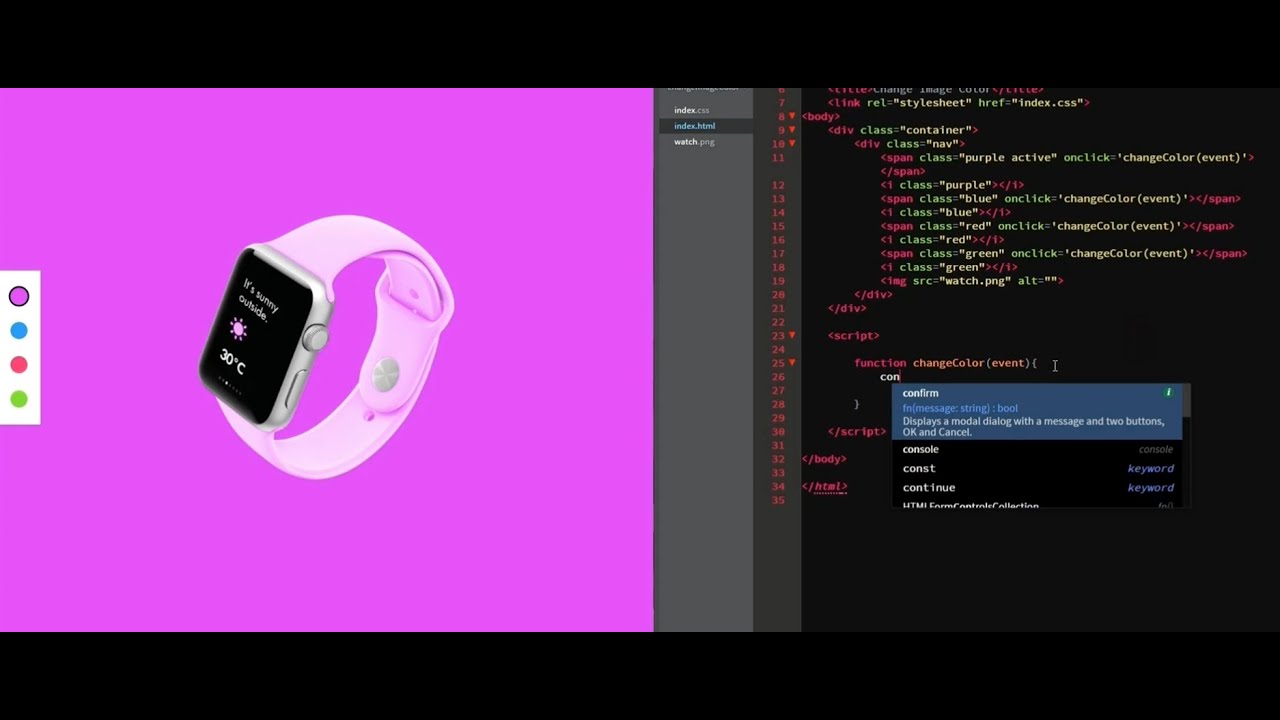Screen dimensions: 1280x720
Task: Click the closing </script> tag on line 30
Action: (x=857, y=432)
